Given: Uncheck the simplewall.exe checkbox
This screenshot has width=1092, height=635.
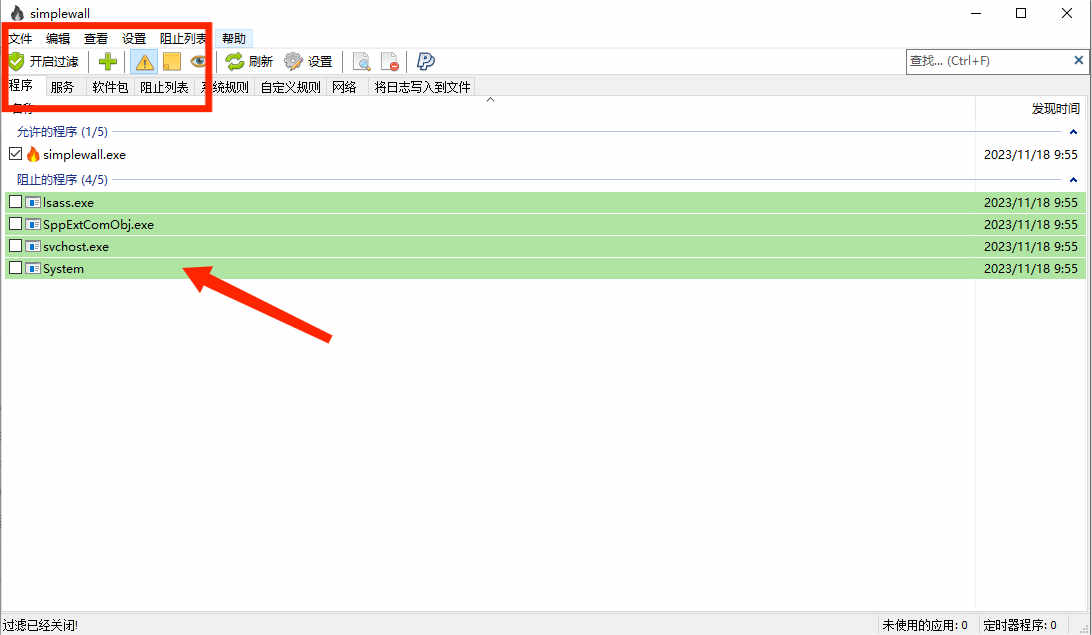Looking at the screenshot, I should pyautogui.click(x=15, y=154).
